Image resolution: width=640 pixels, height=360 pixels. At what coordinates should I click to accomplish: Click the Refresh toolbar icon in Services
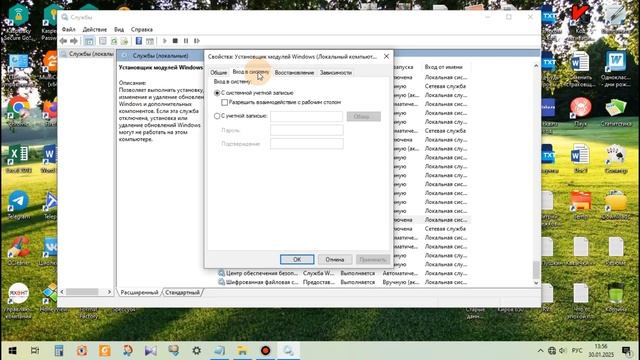coord(114,41)
